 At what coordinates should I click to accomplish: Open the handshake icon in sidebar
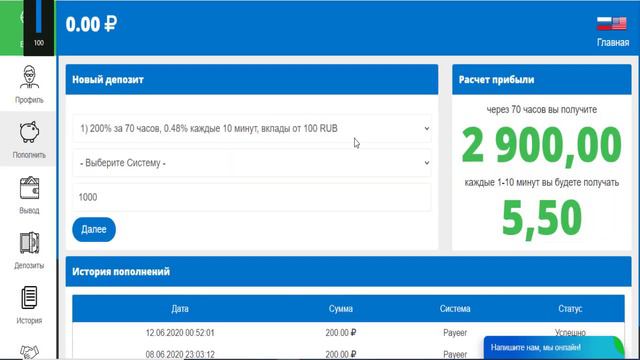click(x=29, y=352)
